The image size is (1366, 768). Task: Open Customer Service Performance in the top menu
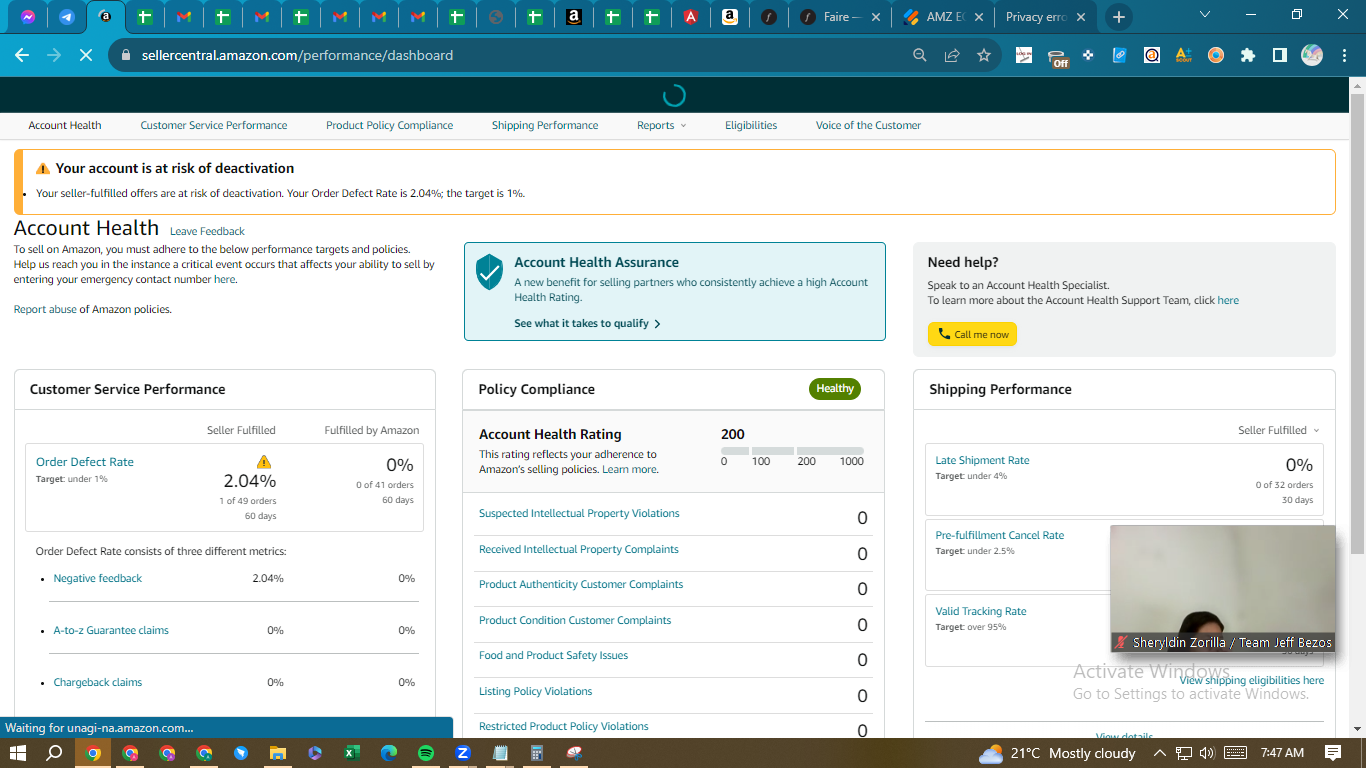[214, 125]
